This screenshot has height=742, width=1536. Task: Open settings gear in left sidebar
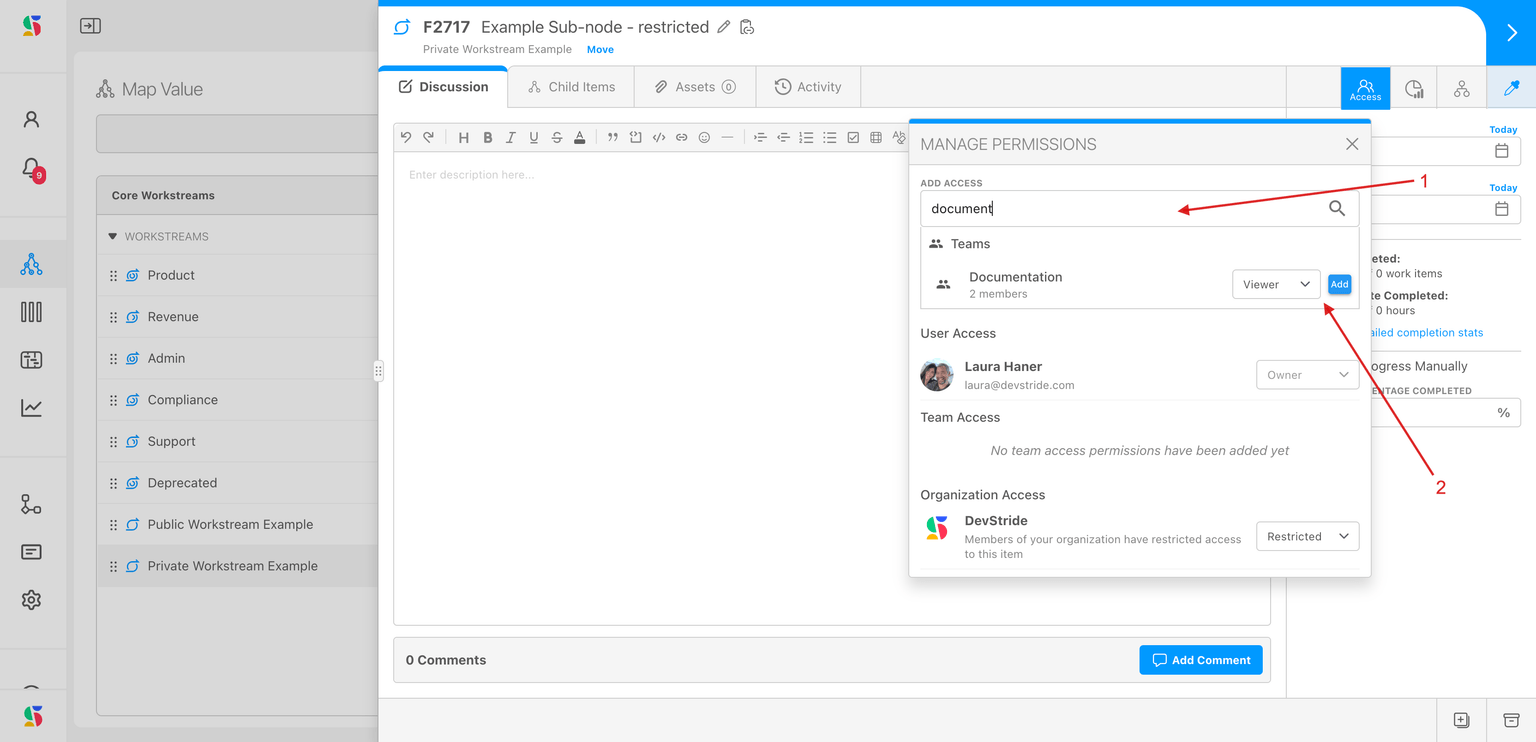tap(31, 600)
